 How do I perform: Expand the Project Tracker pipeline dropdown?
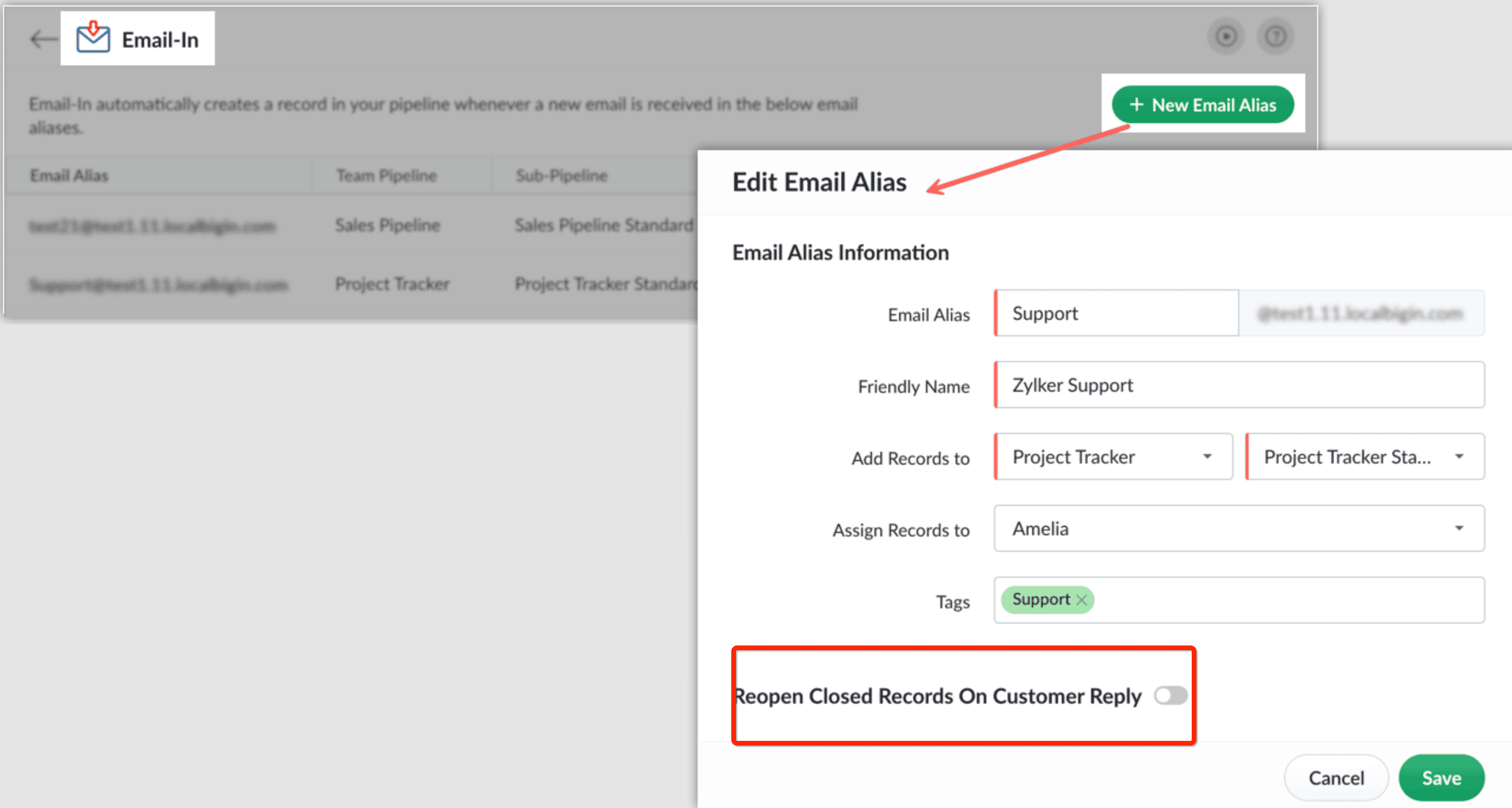(x=1113, y=457)
